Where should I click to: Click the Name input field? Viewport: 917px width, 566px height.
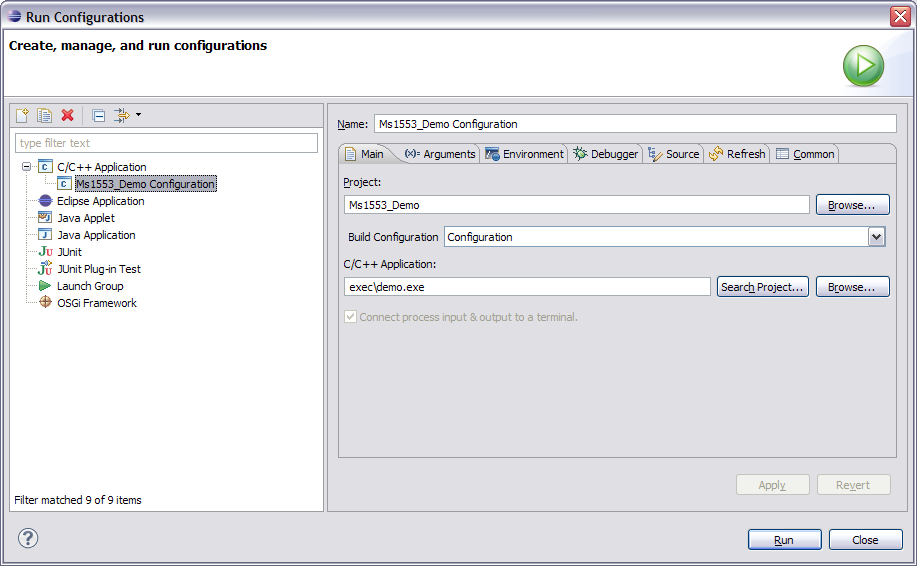pos(635,123)
